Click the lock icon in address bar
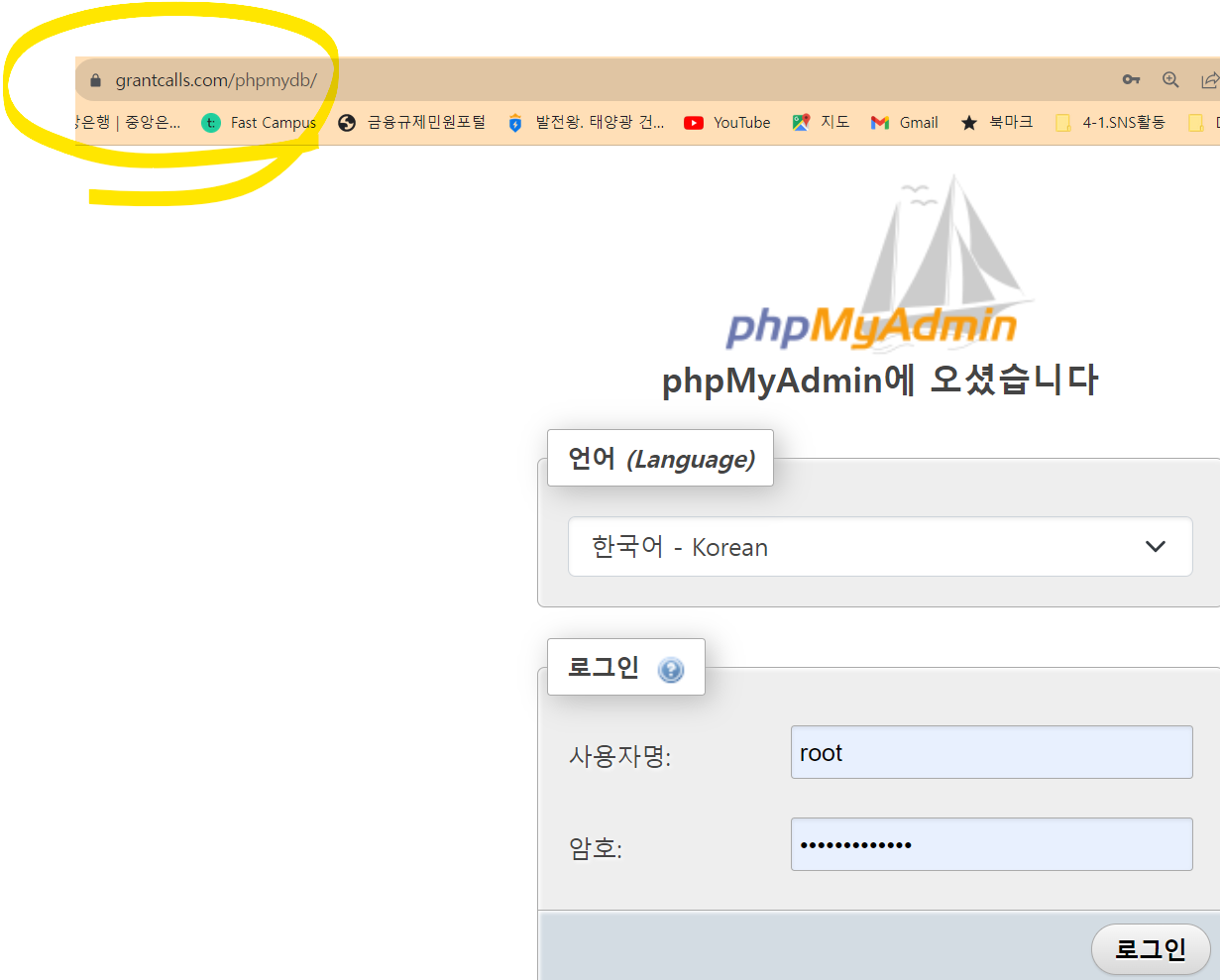1220x980 pixels. 95,80
